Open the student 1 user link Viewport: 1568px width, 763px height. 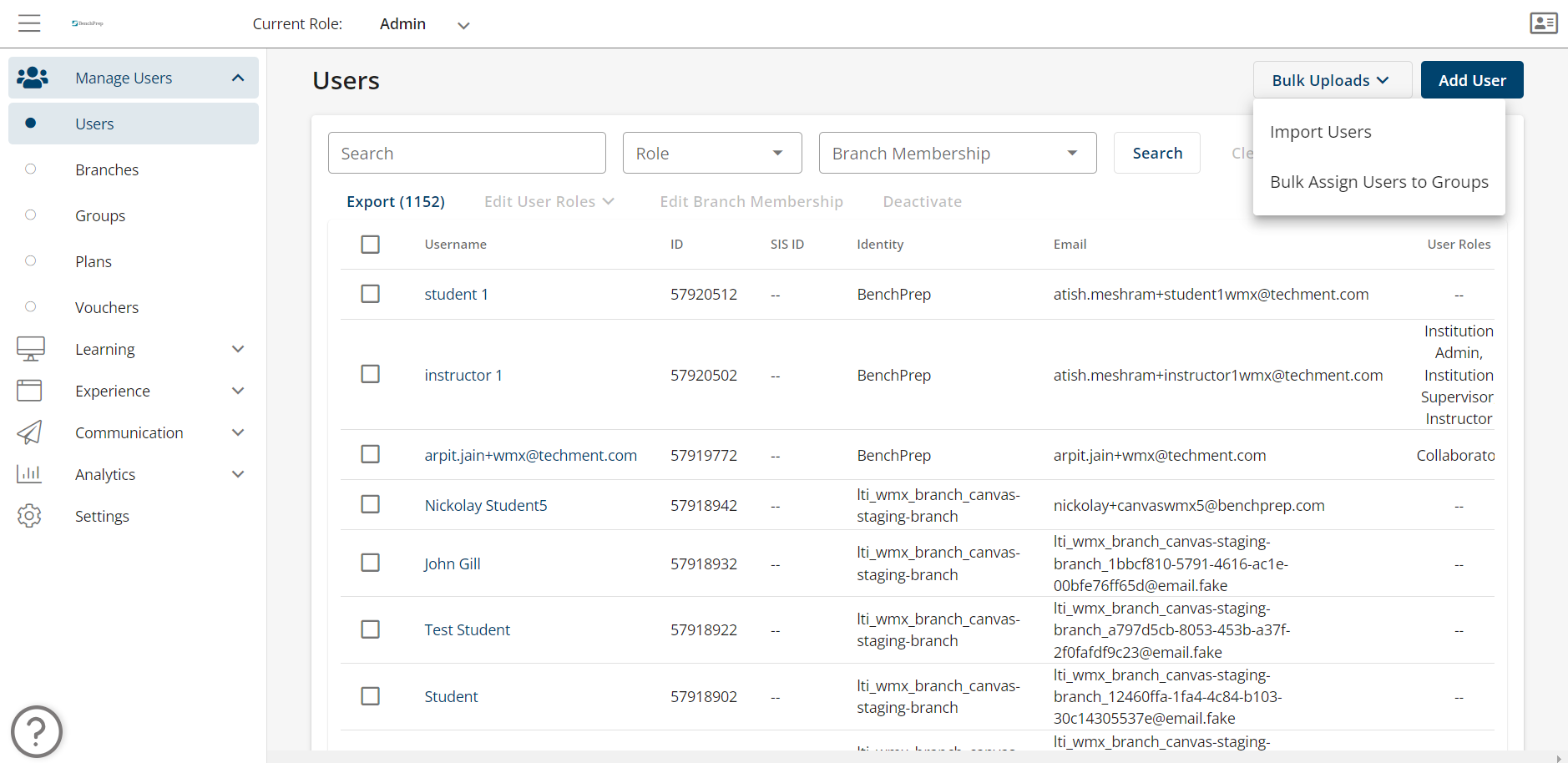point(456,294)
